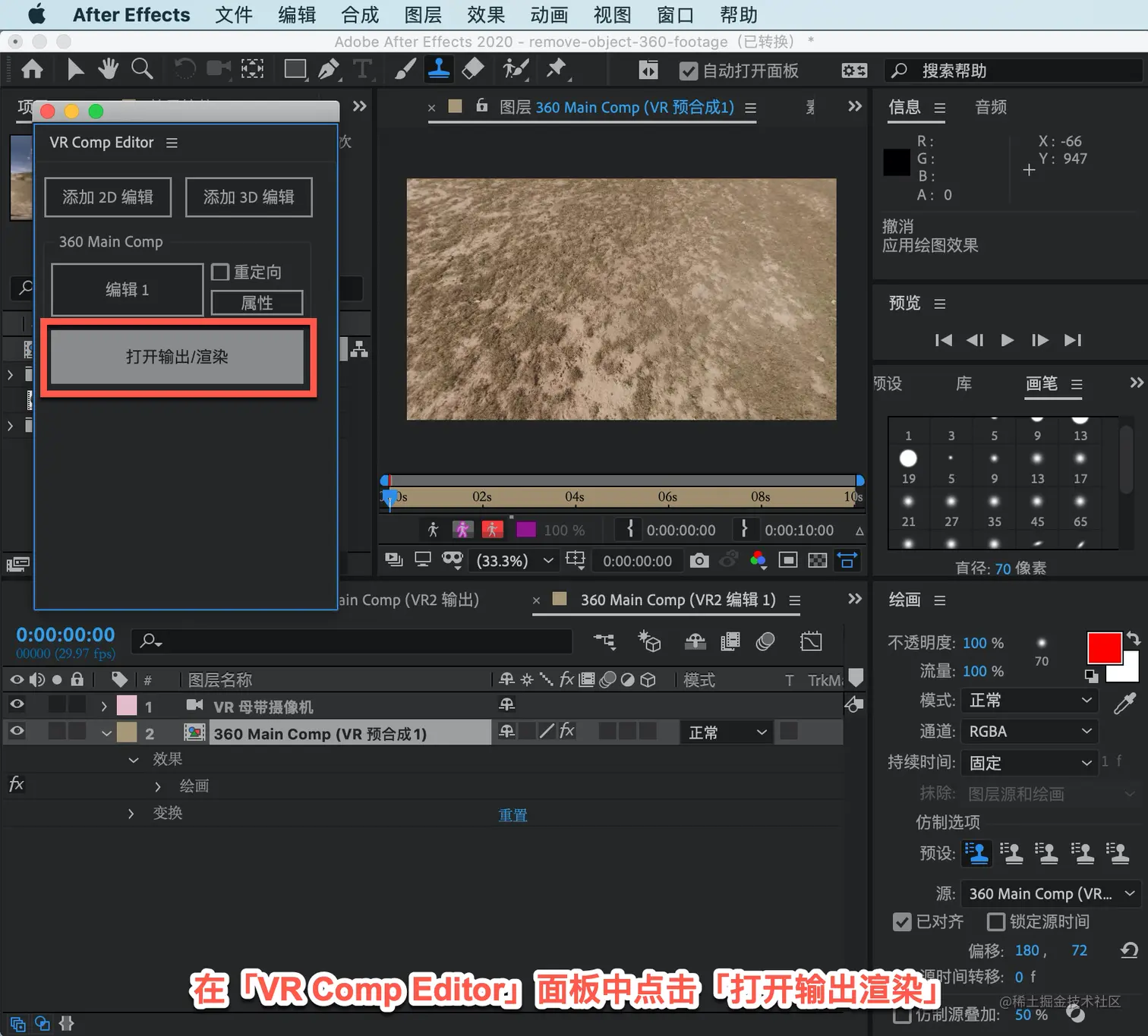Select the Puppet Pin tool

pyautogui.click(x=557, y=70)
